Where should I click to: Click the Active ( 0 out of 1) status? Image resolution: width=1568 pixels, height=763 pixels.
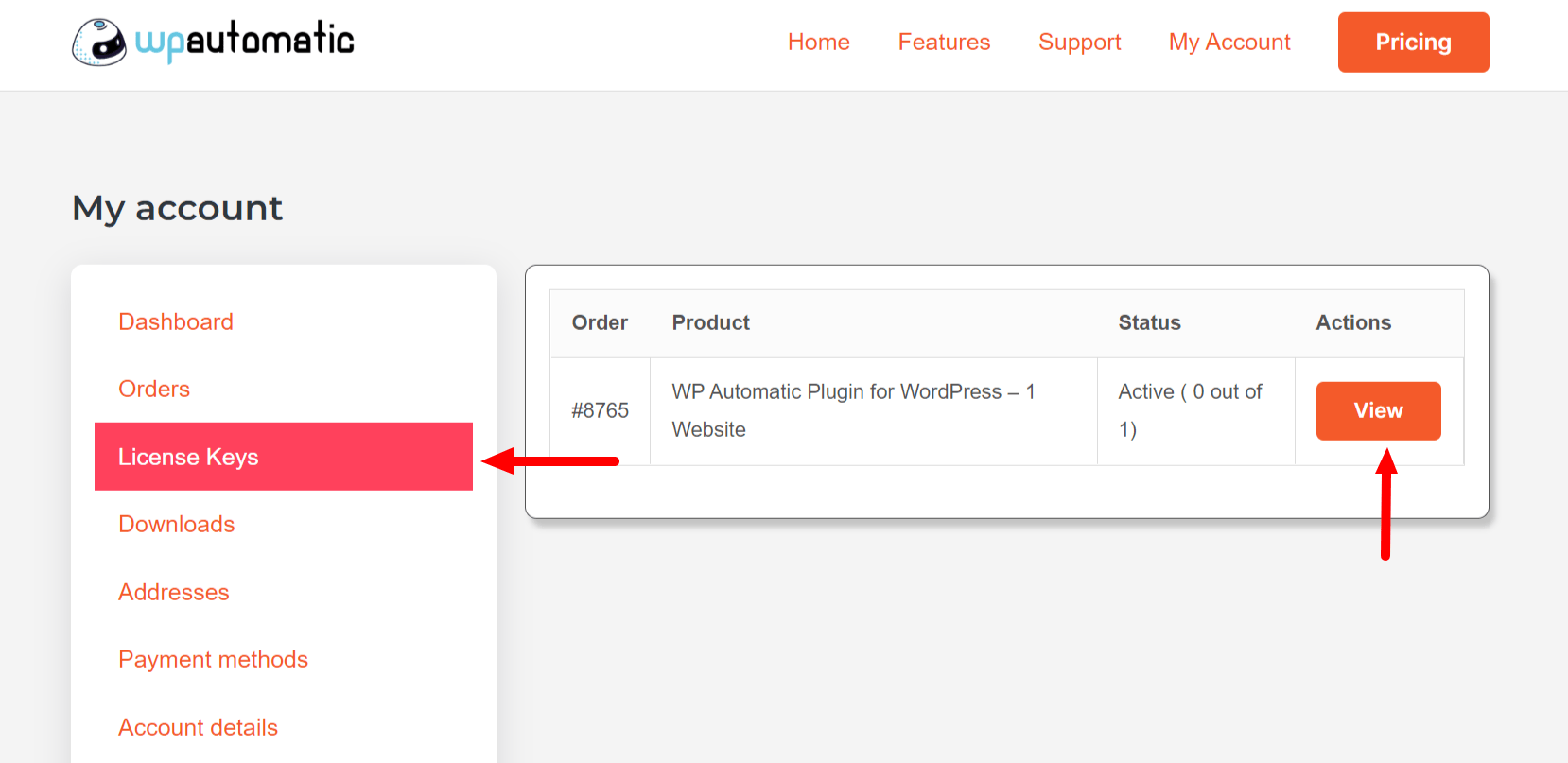coord(1190,410)
